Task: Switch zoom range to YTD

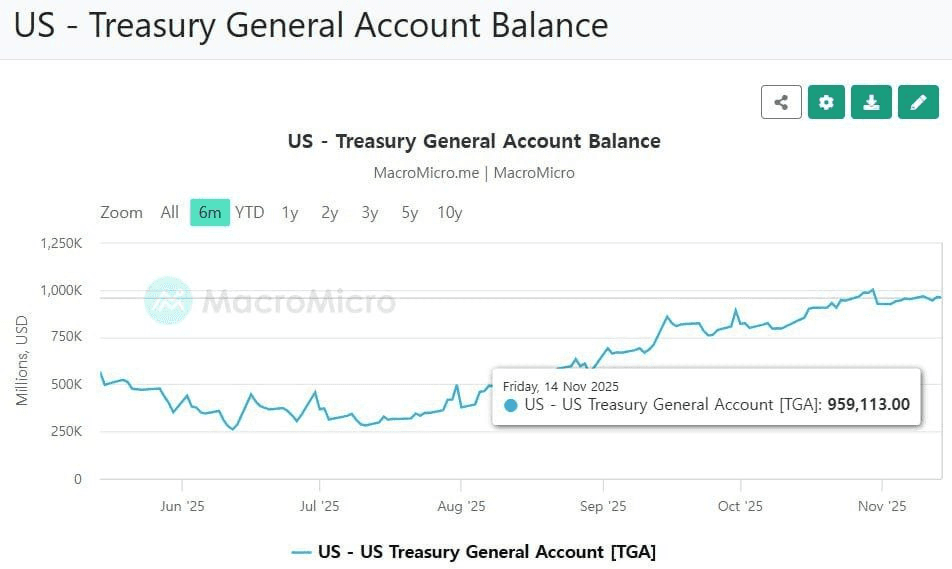Action: pyautogui.click(x=250, y=212)
